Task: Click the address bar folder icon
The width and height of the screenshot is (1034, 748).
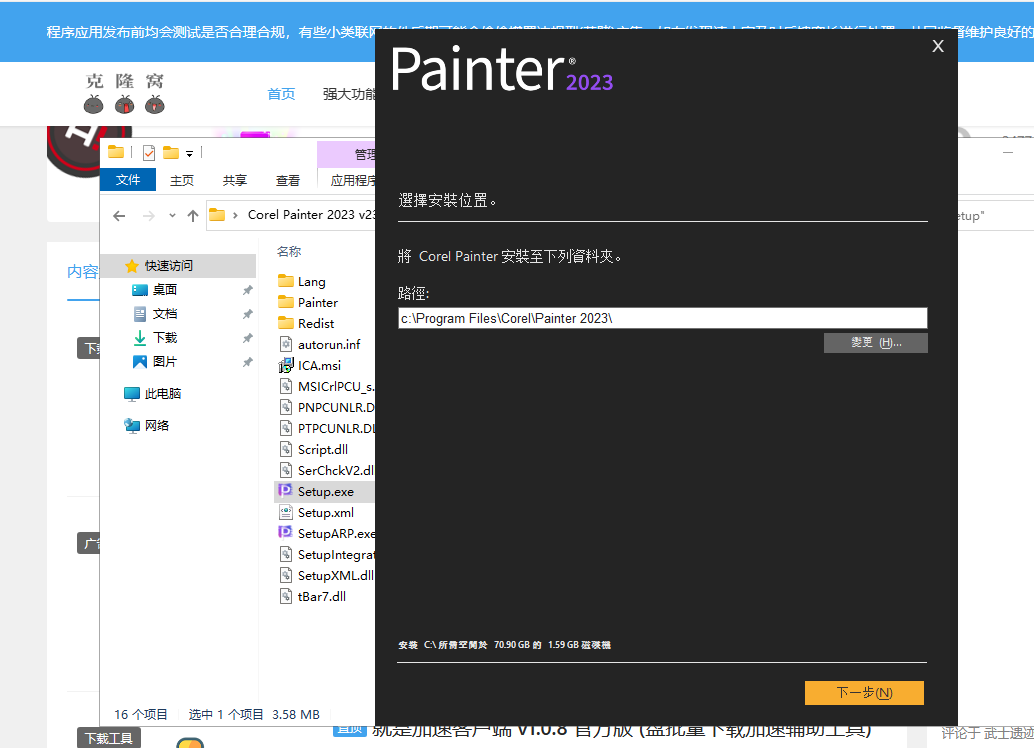Action: point(217,215)
